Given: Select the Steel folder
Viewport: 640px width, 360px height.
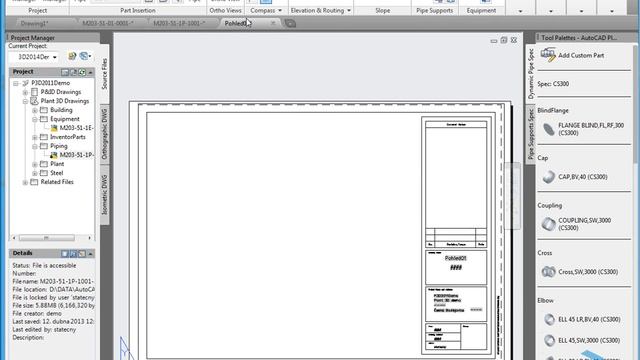Looking at the screenshot, I should 52,173.
